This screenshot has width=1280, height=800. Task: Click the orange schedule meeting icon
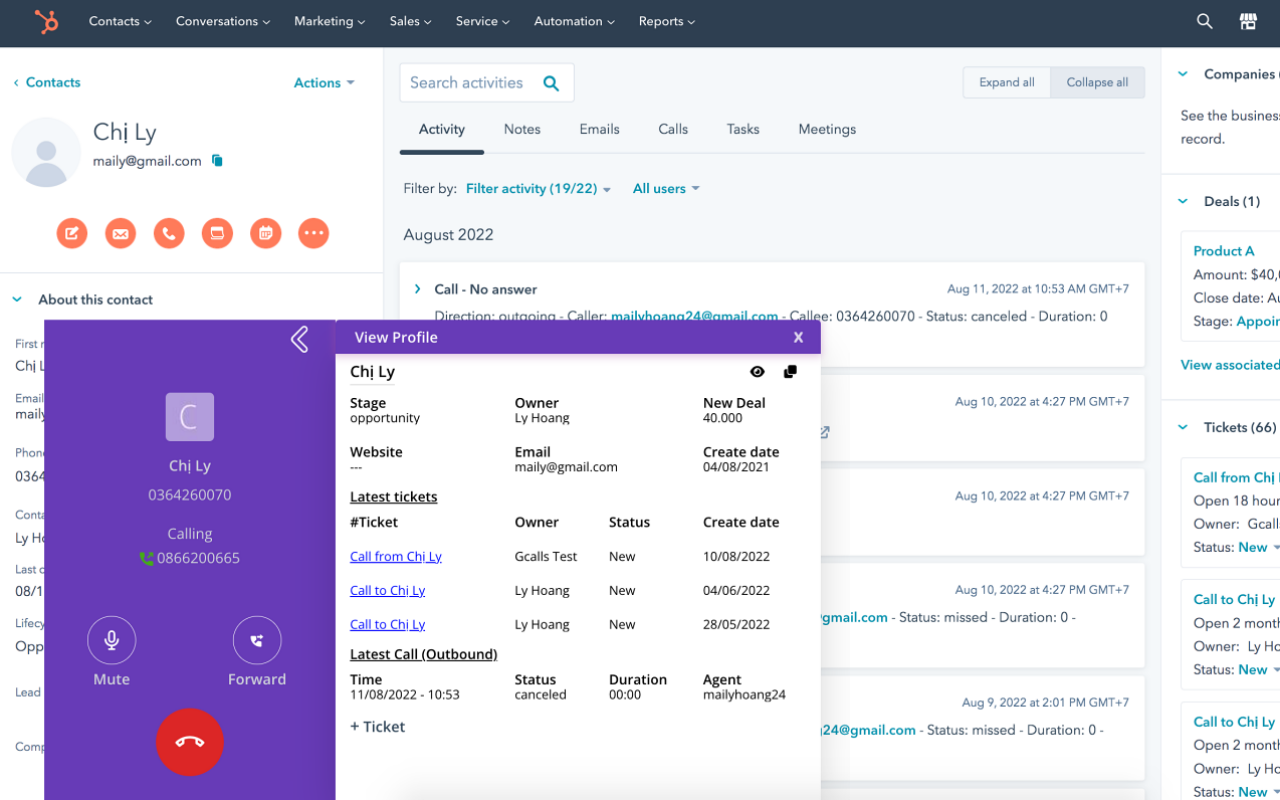pos(265,233)
